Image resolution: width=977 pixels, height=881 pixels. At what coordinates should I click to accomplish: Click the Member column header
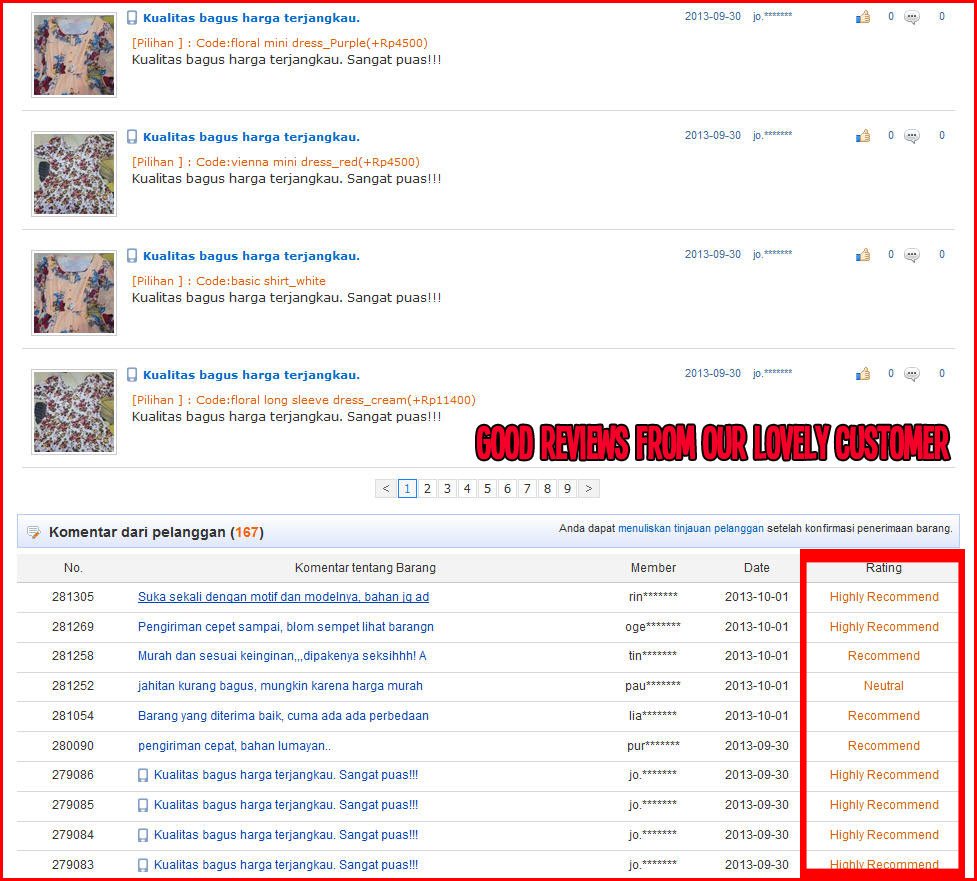(653, 568)
